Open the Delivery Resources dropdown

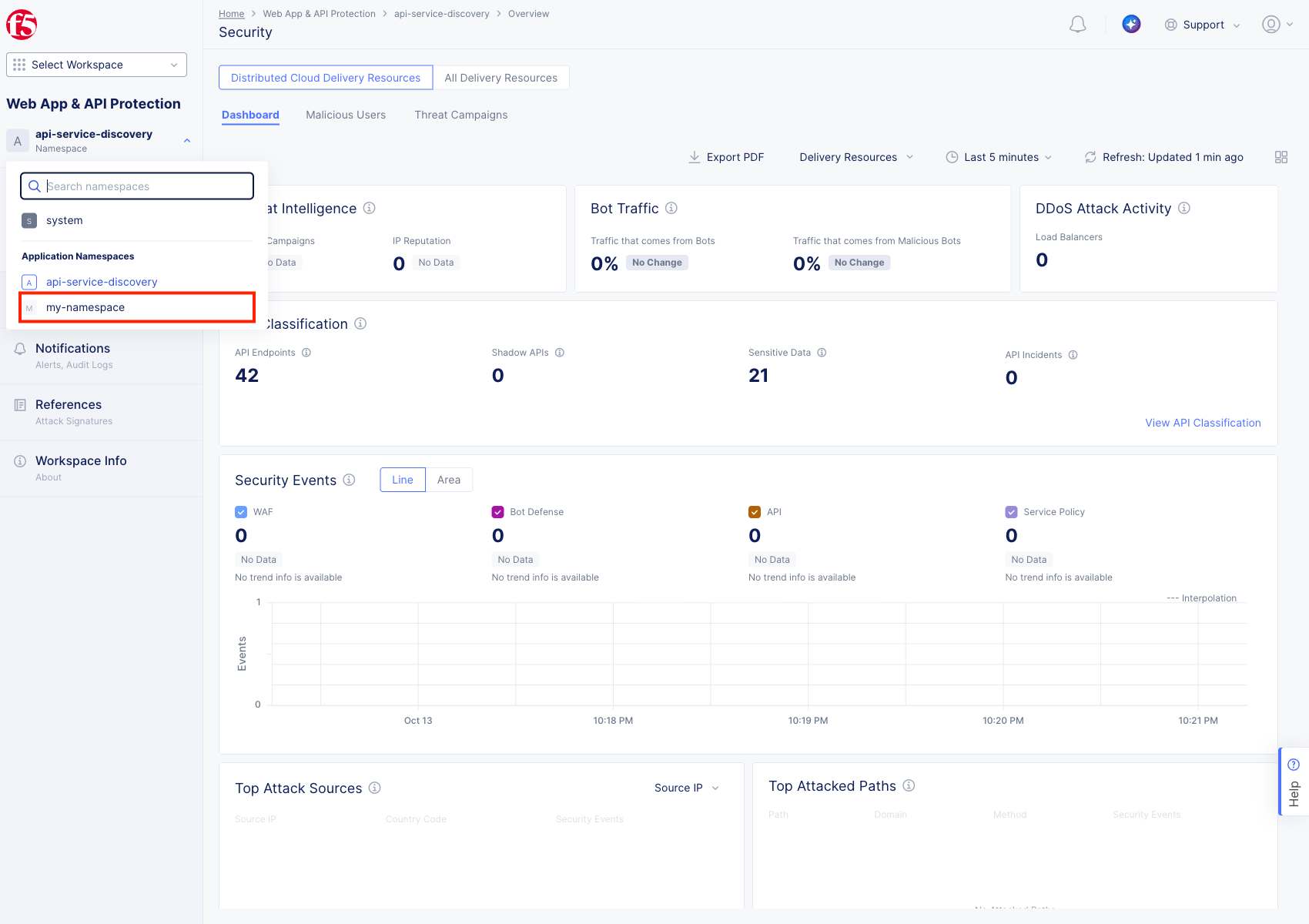[856, 157]
